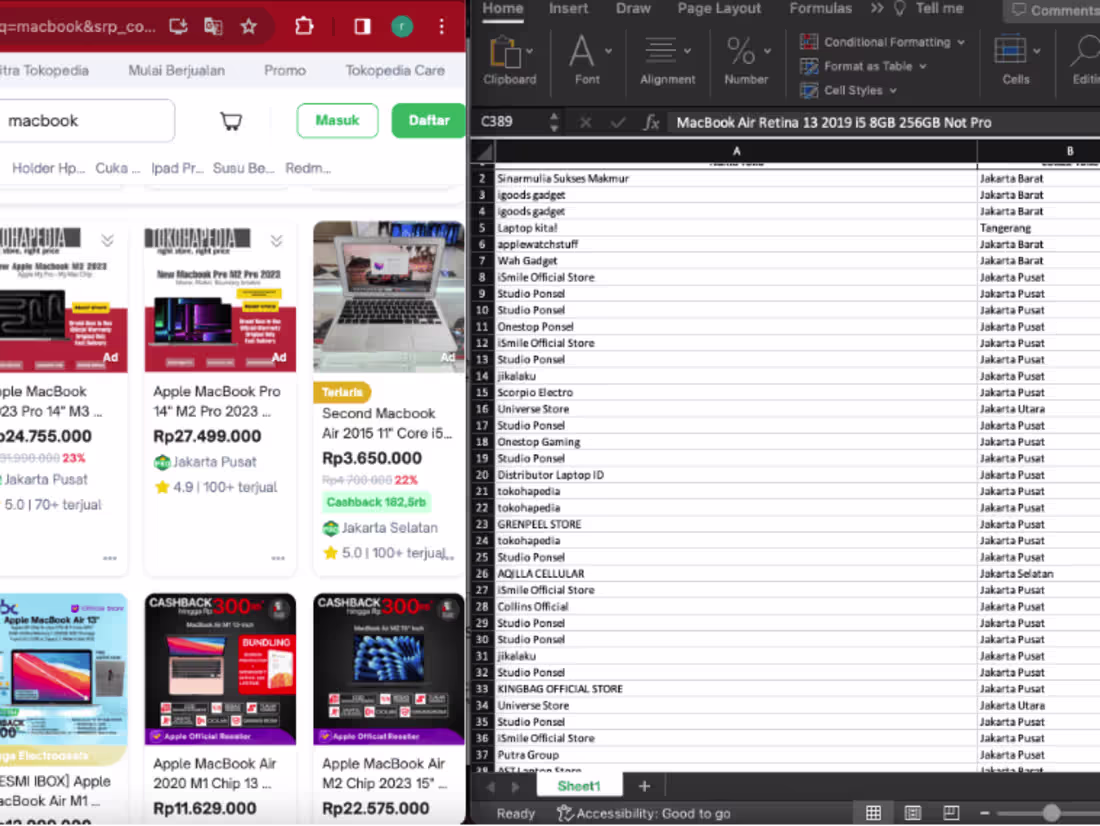Expand the Cells group dropdown arrow
Image resolution: width=1100 pixels, height=826 pixels.
click(x=1036, y=51)
